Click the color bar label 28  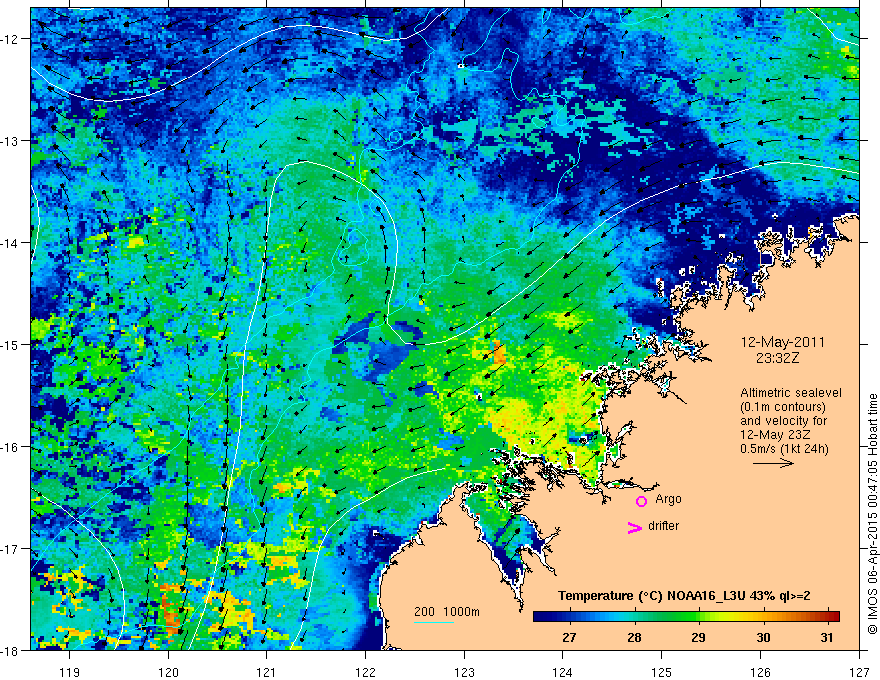(634, 637)
